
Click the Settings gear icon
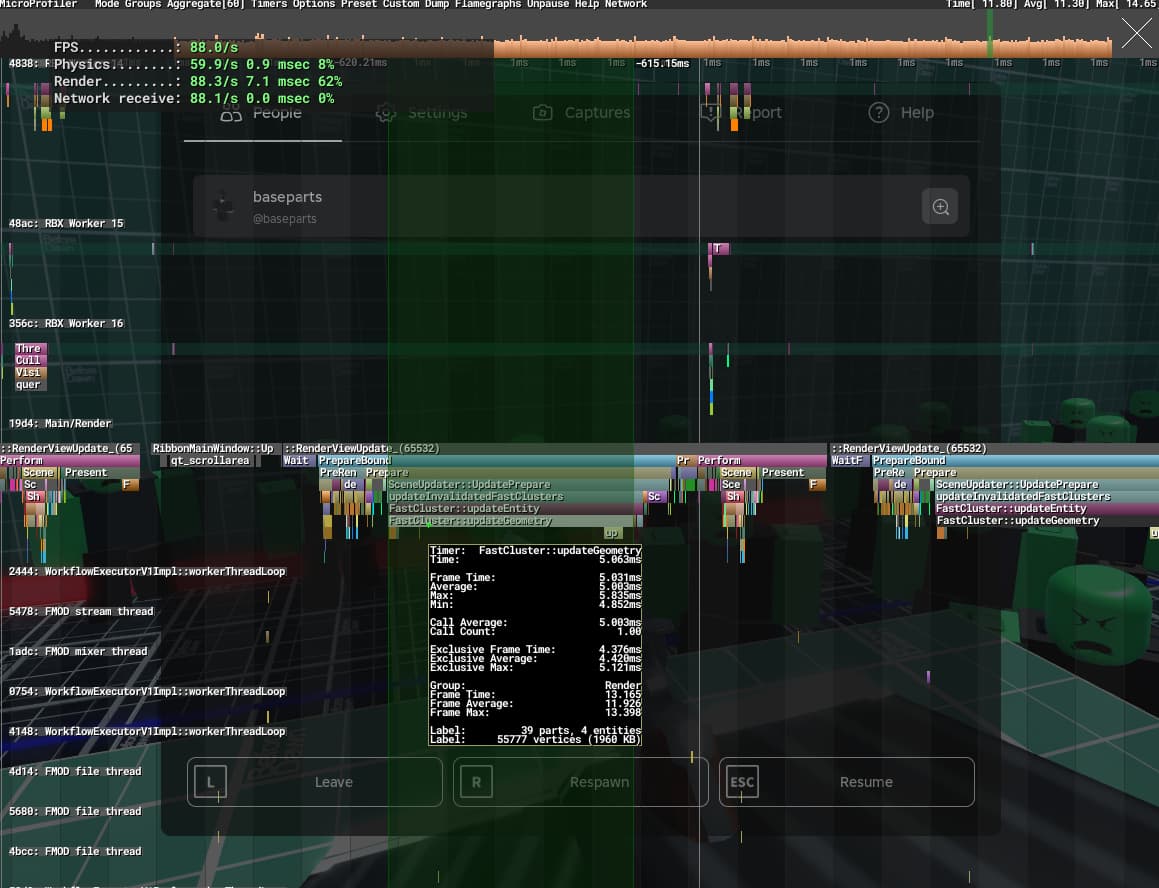386,113
